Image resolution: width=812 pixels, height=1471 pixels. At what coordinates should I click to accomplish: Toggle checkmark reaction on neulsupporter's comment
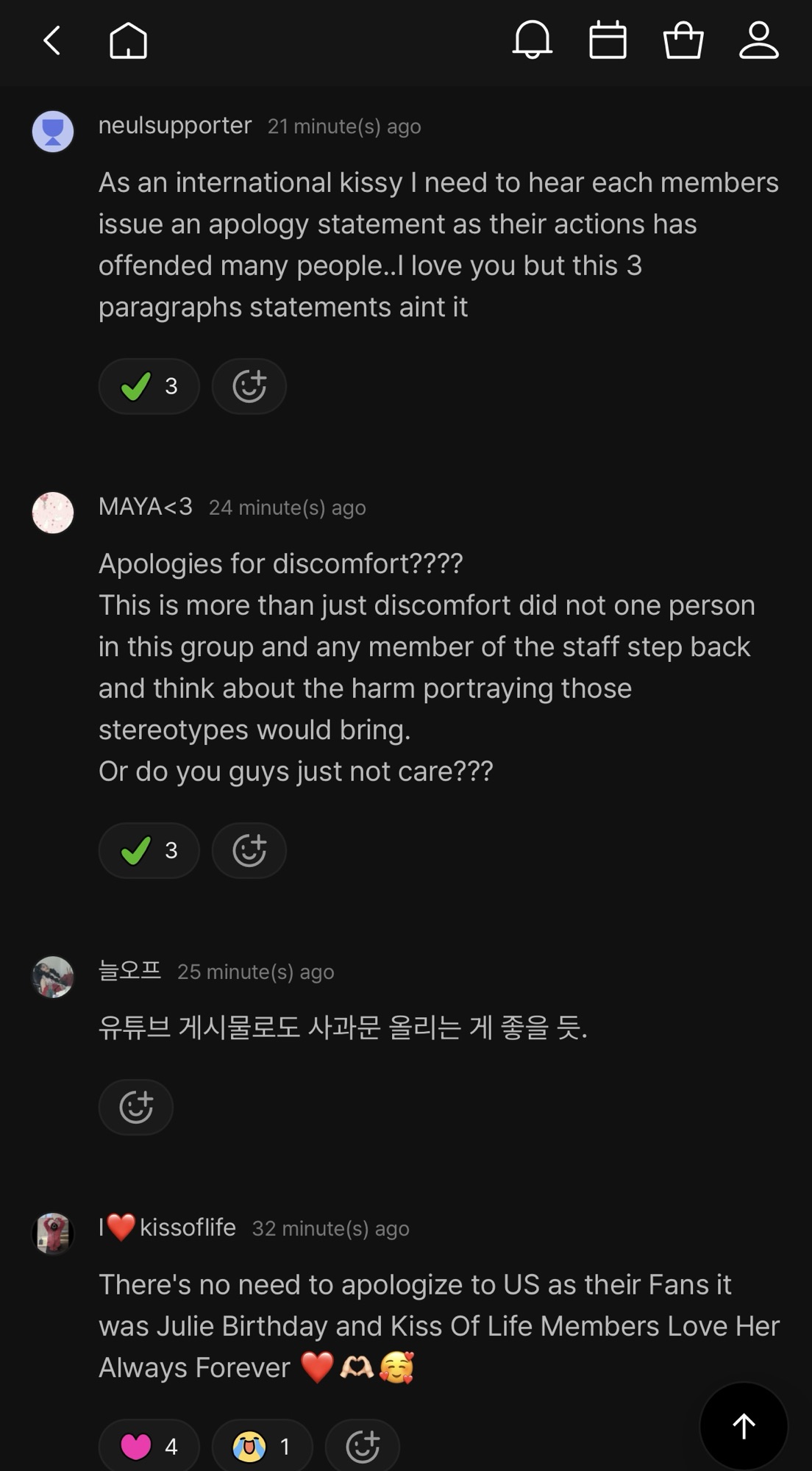pos(149,386)
